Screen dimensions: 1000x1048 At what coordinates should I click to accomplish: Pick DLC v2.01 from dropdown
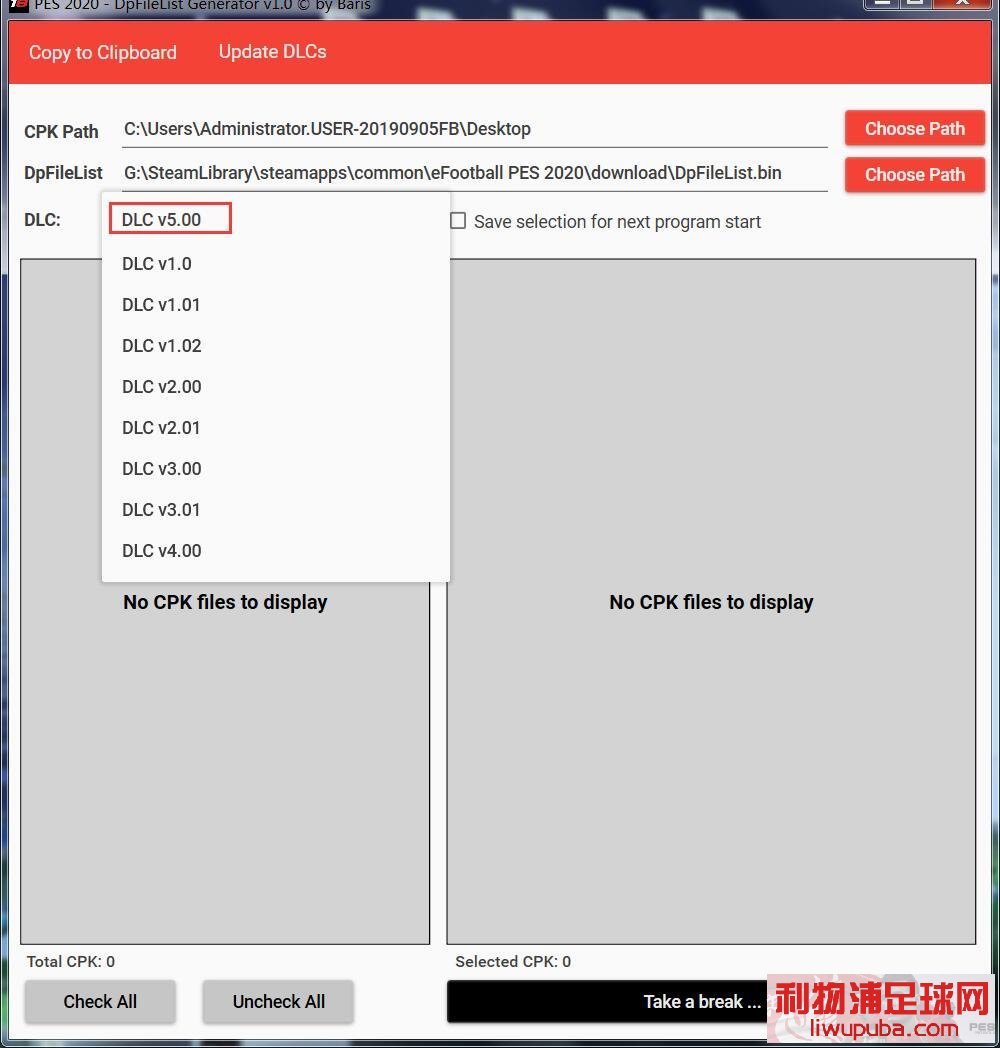(275, 428)
